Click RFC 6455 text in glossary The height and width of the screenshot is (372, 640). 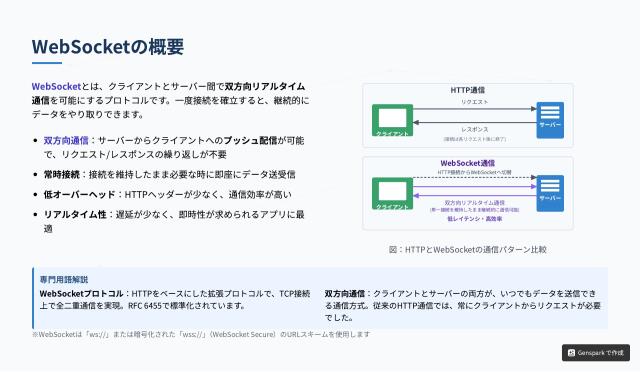point(144,305)
